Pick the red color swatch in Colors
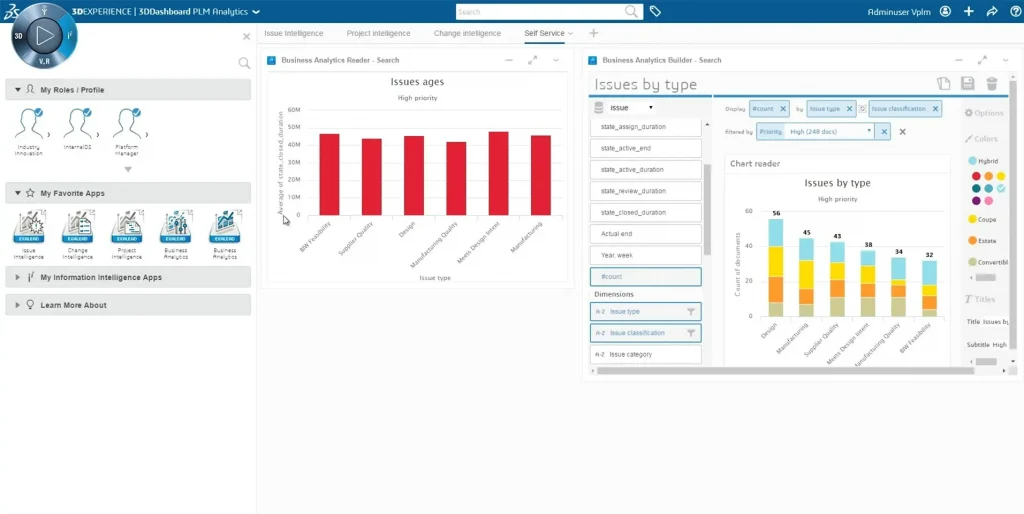Image resolution: width=1024 pixels, height=514 pixels. (x=976, y=176)
